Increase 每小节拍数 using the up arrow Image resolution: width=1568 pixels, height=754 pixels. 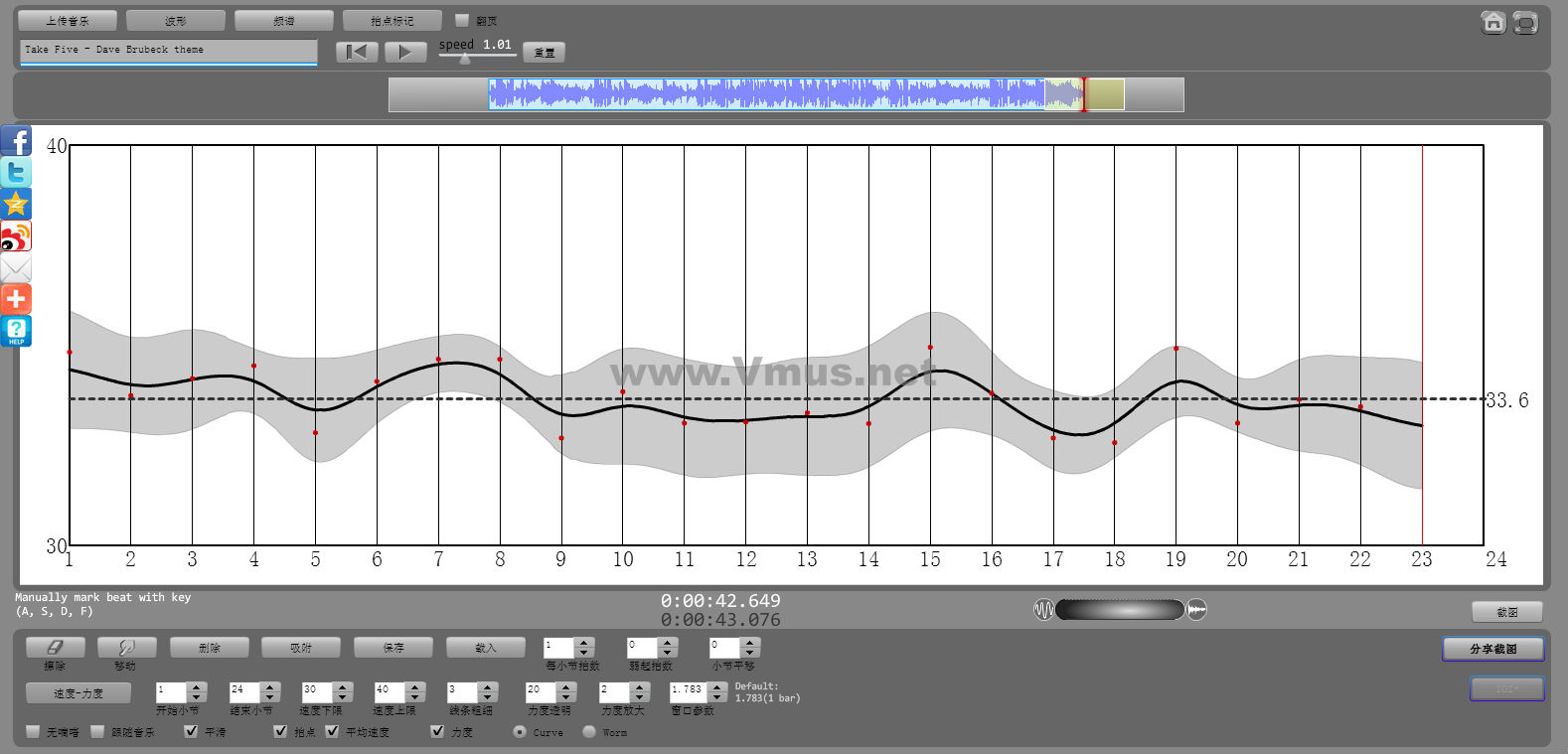click(x=584, y=643)
